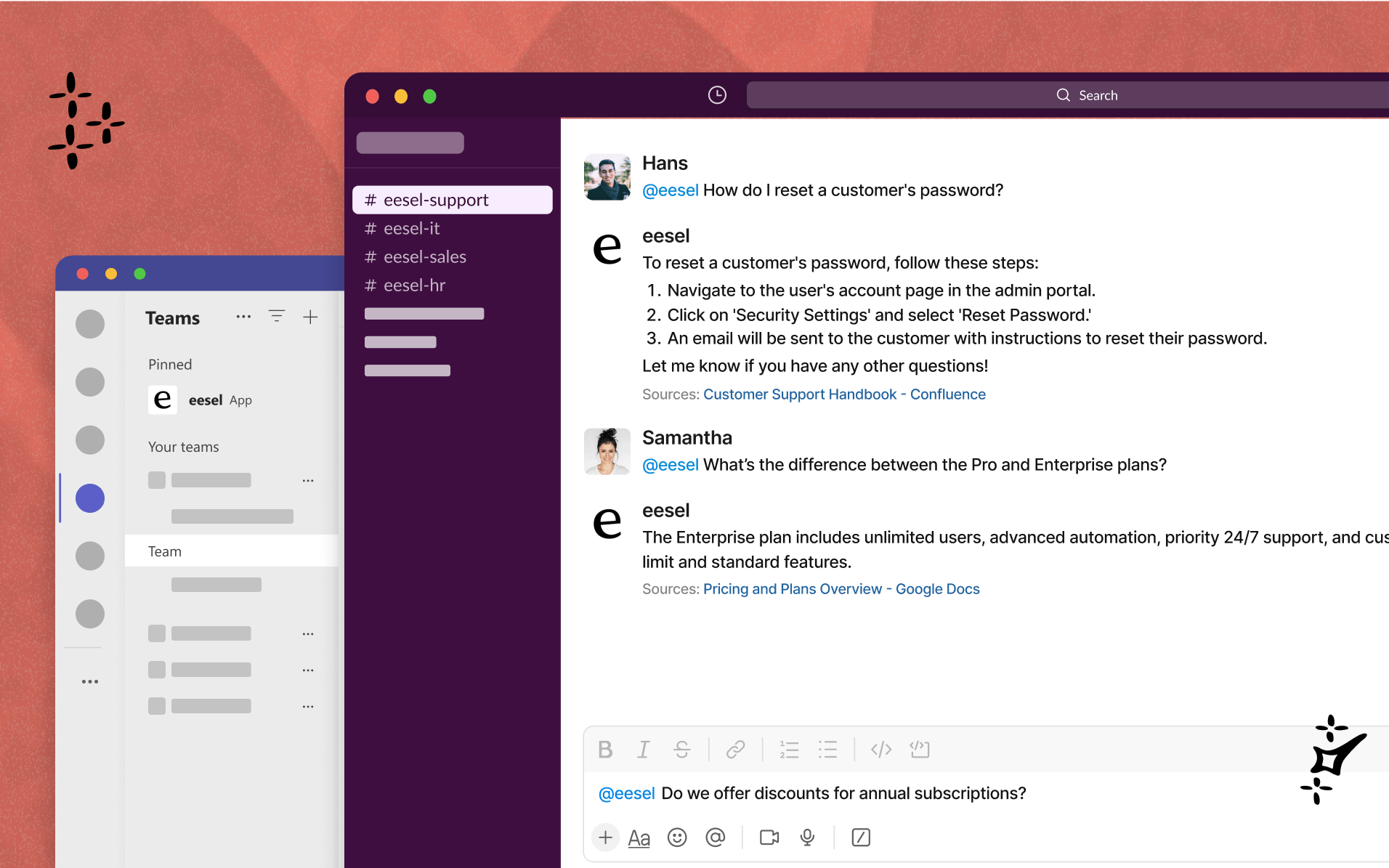Screen dimensions: 1389x868
Task: Click the @eesel mention in Samantha's message
Action: (x=670, y=465)
